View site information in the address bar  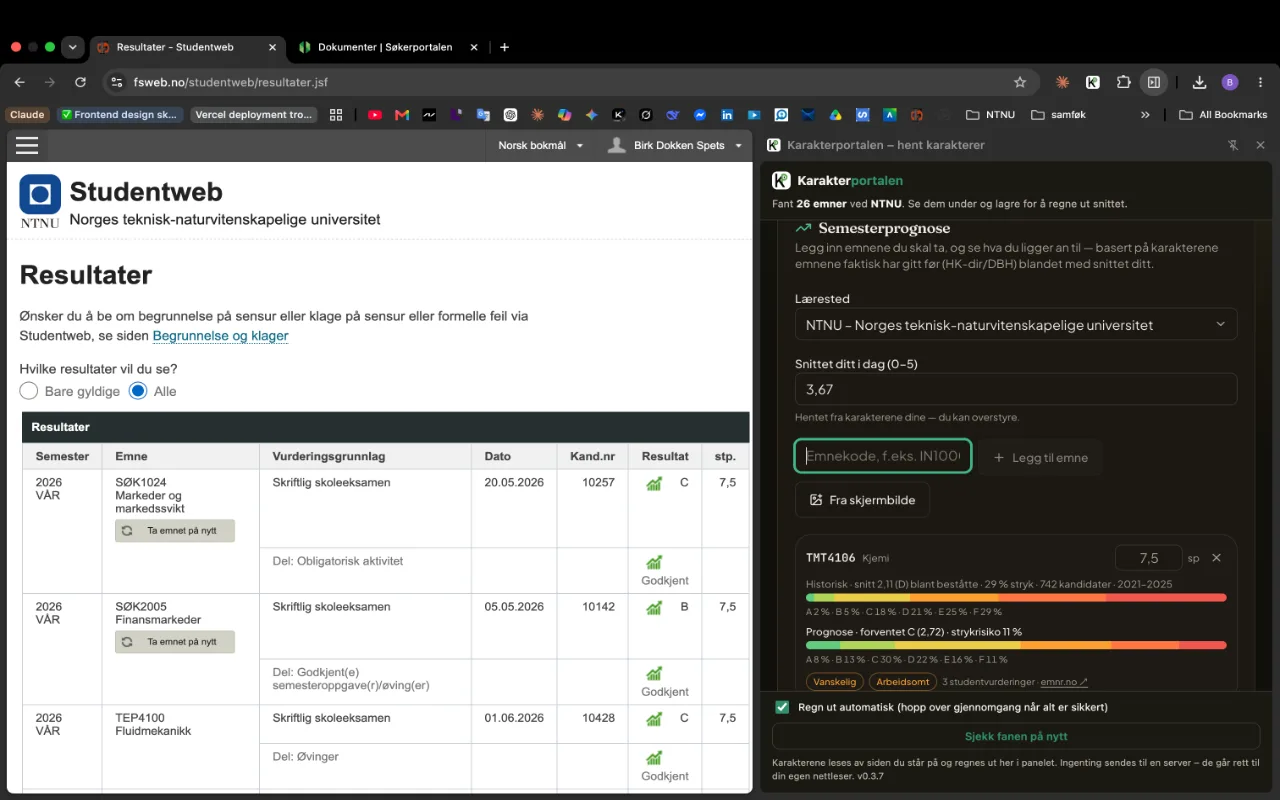(117, 82)
